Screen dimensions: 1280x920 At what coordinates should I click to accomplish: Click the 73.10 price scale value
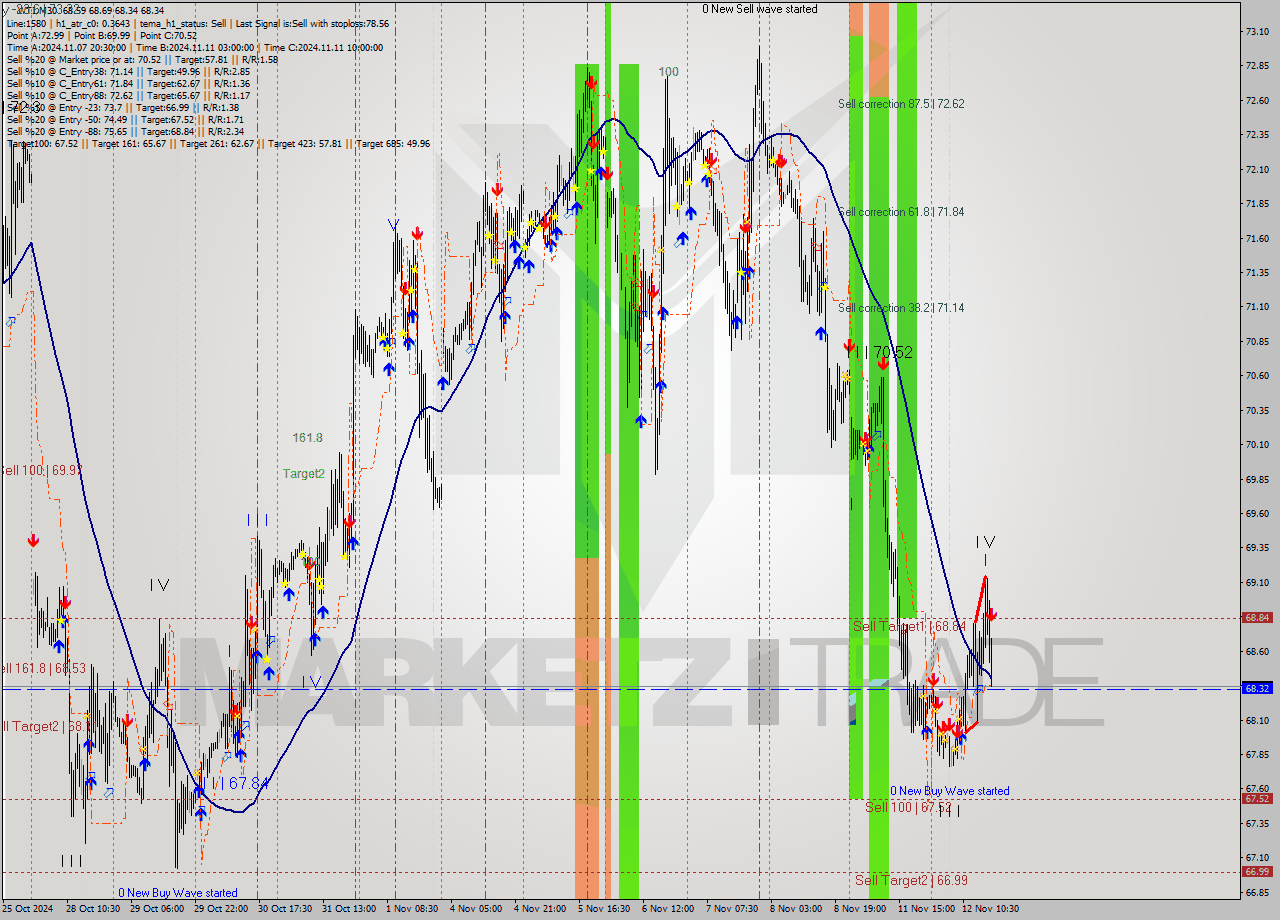tap(1257, 32)
